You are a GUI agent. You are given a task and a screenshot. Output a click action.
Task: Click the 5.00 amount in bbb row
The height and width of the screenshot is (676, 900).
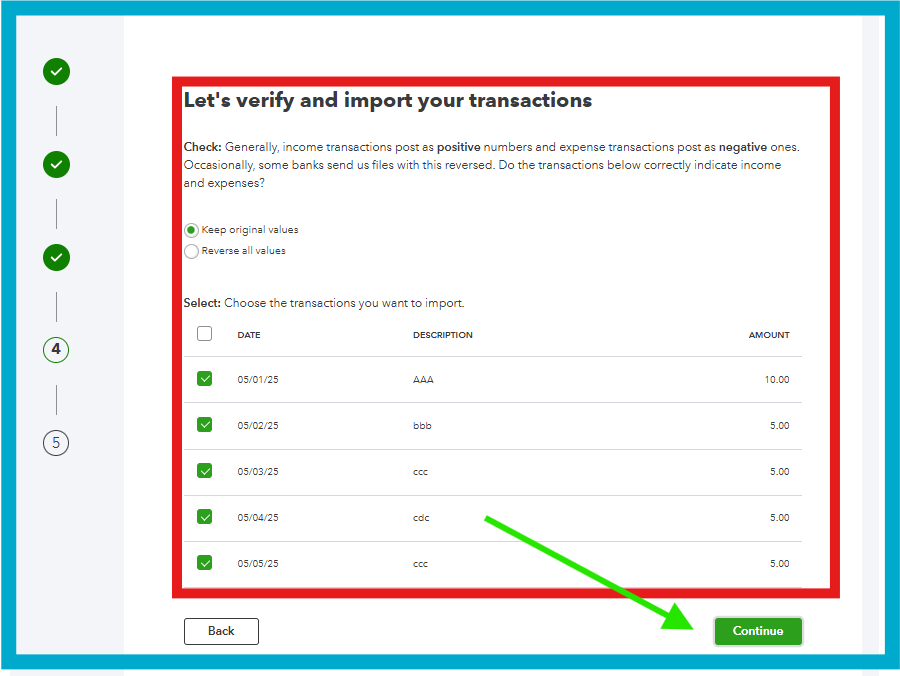click(779, 426)
